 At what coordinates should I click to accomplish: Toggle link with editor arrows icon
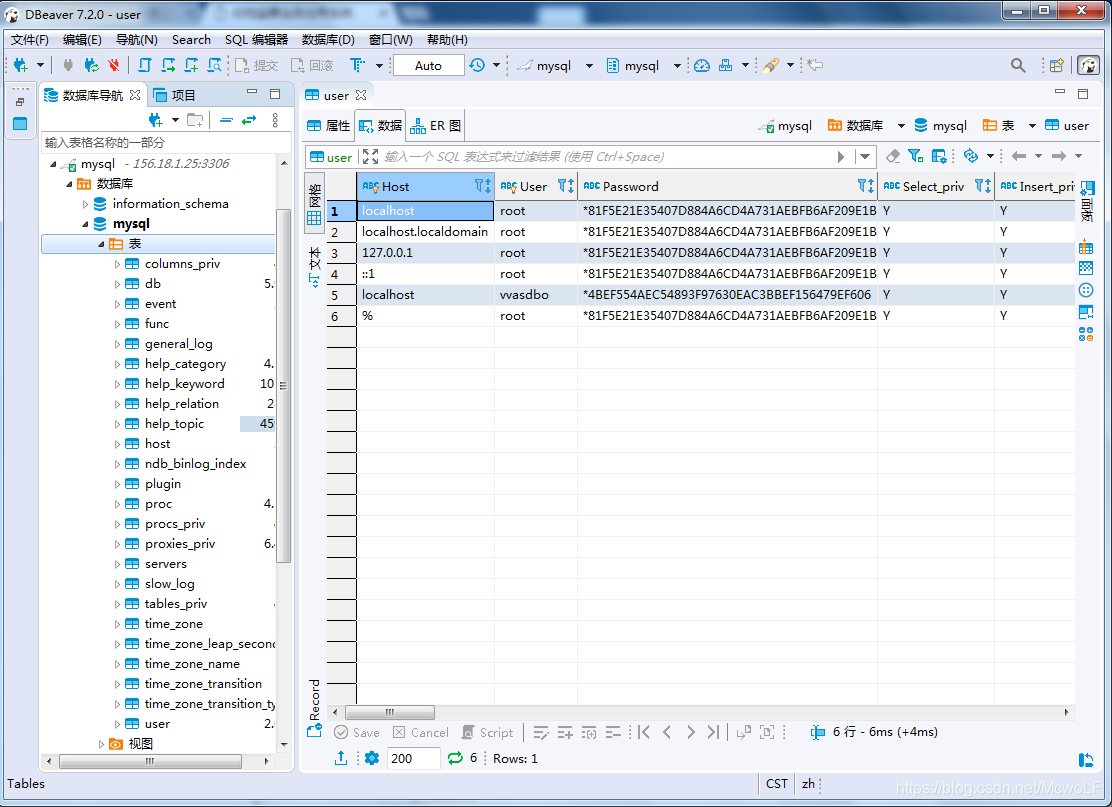click(249, 120)
